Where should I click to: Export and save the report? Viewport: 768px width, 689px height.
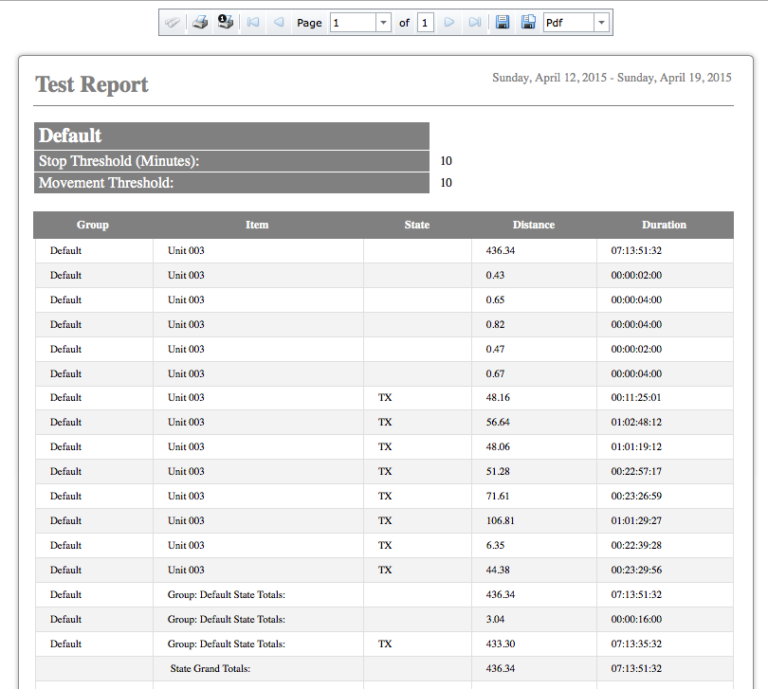coord(503,23)
